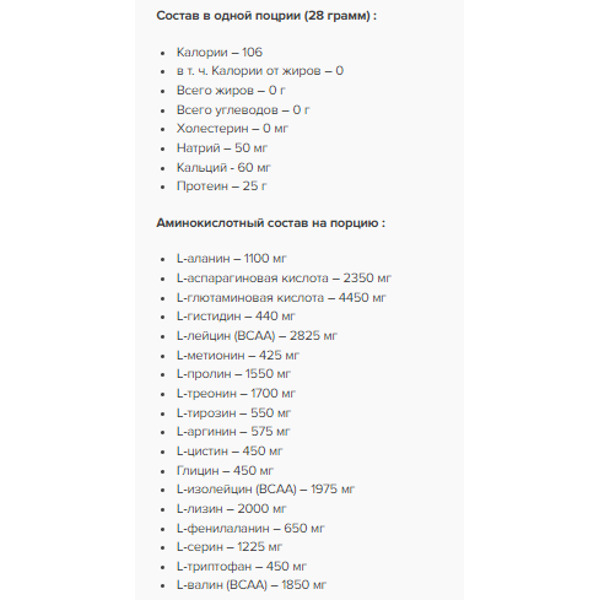Viewport: 600px width, 600px height.
Task: Click the 'L-аргинин – 575 мг' item
Action: pos(233,431)
